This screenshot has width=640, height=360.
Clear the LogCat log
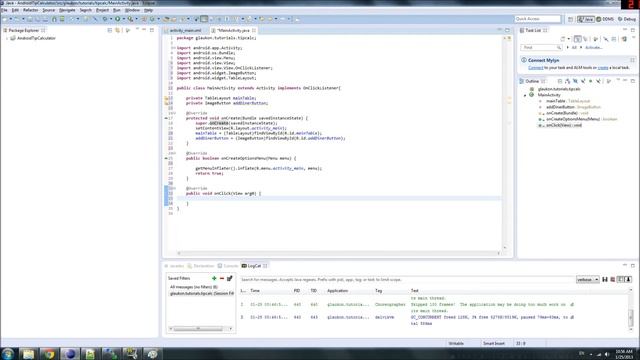click(x=613, y=280)
